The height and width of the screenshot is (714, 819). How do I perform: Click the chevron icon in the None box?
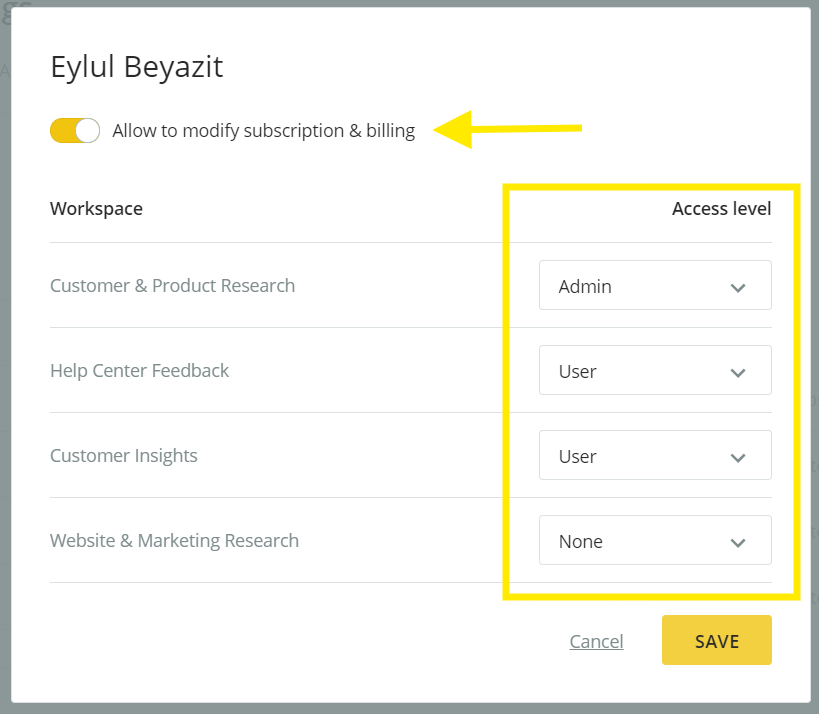pos(738,543)
